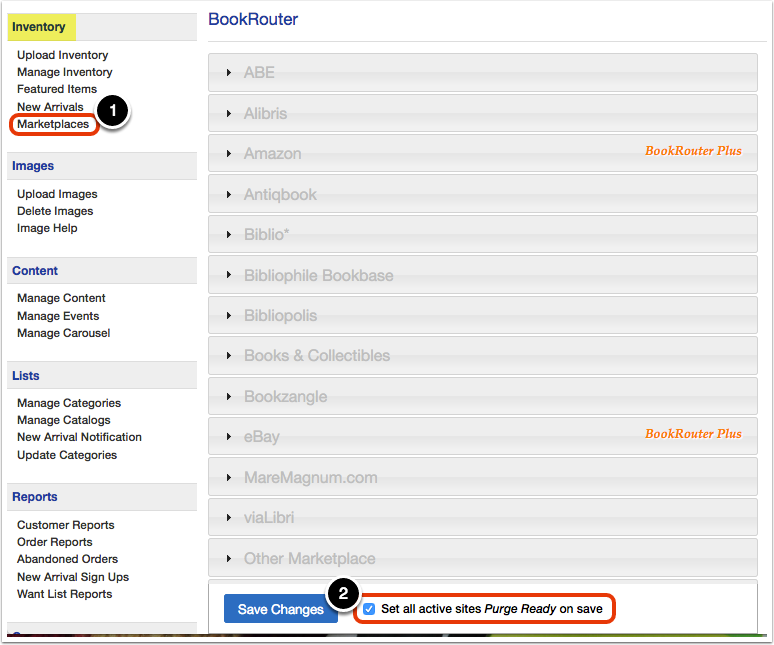Screen dimensions: 774x645
Task: Open Manage Events link
Action: [x=58, y=316]
